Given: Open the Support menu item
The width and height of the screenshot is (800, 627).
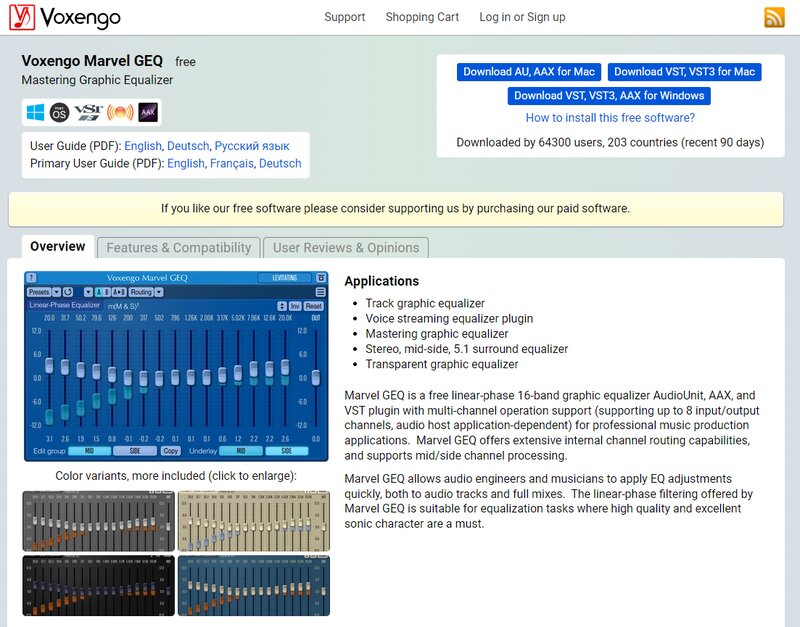Looking at the screenshot, I should [345, 17].
